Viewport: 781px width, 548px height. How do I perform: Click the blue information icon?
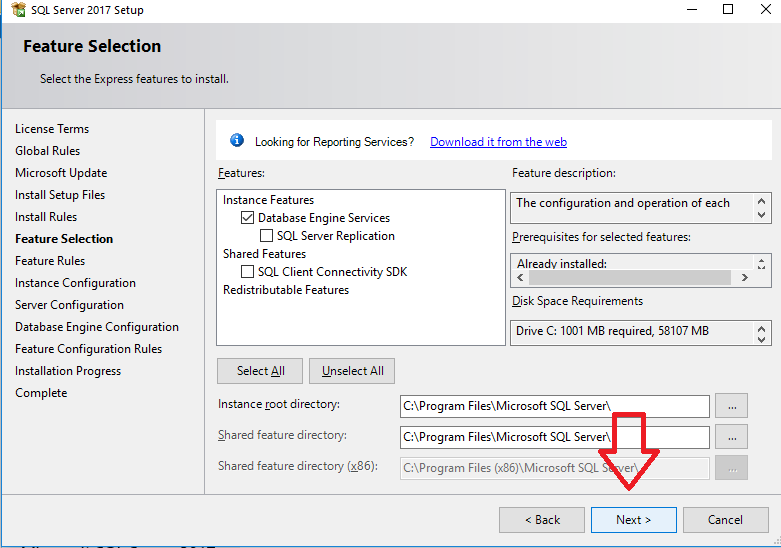pyautogui.click(x=237, y=141)
